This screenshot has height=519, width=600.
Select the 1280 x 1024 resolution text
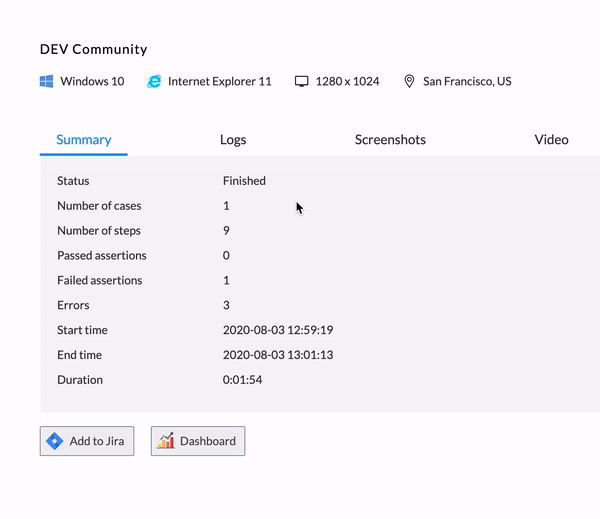pos(347,81)
